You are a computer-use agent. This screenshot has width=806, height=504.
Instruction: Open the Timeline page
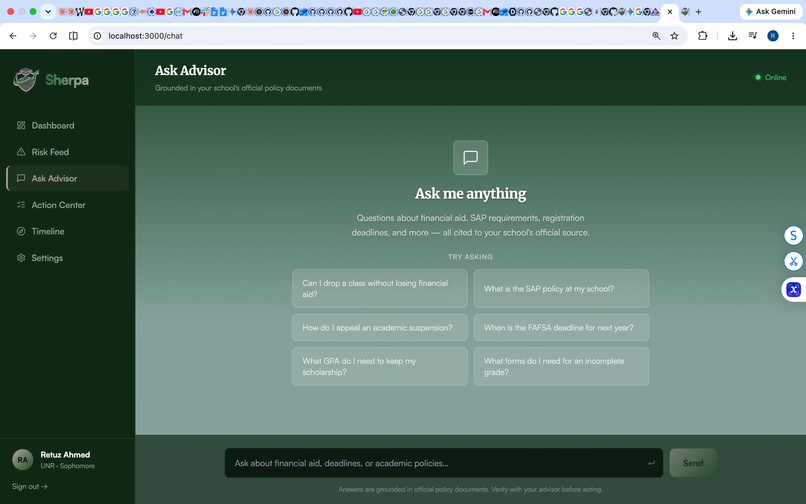pos(67,231)
